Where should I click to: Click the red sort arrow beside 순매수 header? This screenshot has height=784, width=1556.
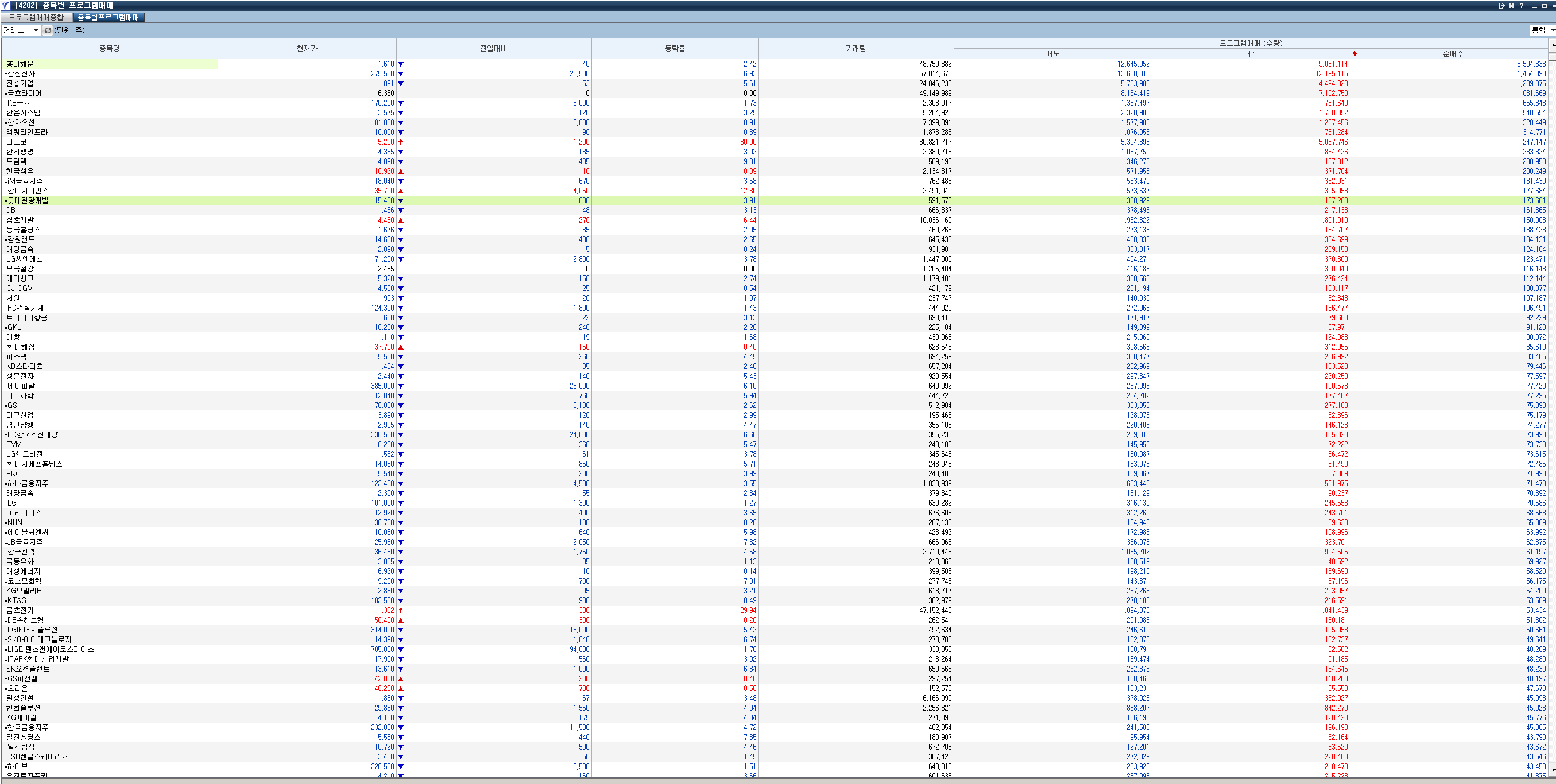1355,54
